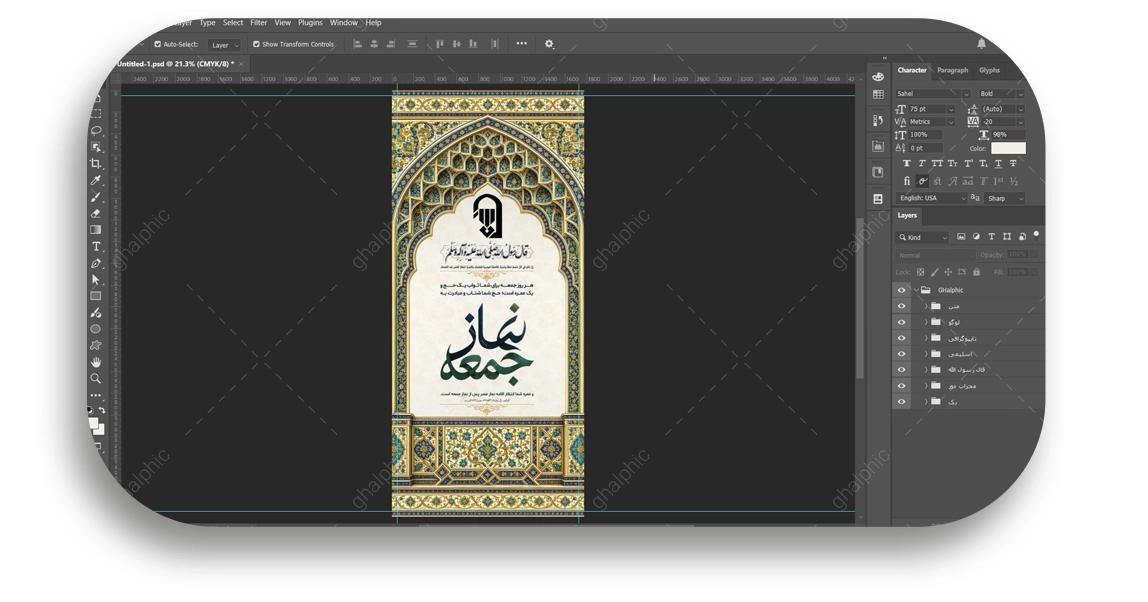Image resolution: width=1148 pixels, height=602 pixels.
Task: Open the English: USA language dropdown
Action: pos(931,198)
